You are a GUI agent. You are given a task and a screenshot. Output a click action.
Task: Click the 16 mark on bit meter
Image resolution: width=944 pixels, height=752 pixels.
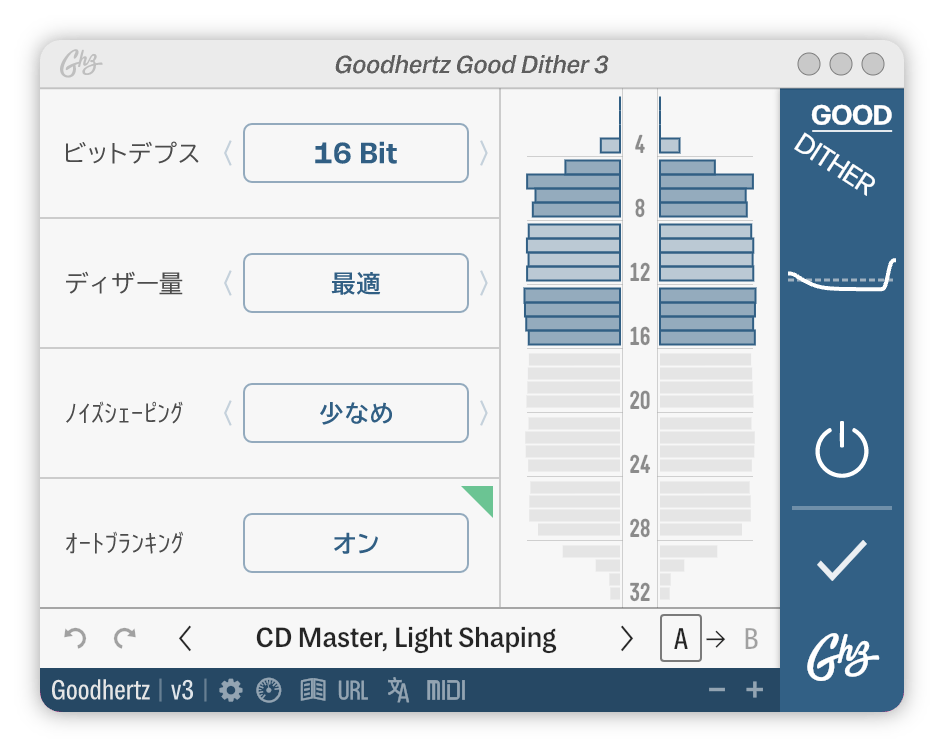[x=640, y=336]
